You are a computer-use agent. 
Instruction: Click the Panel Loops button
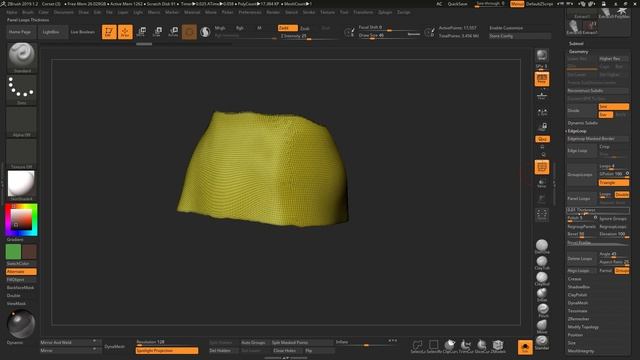click(581, 198)
